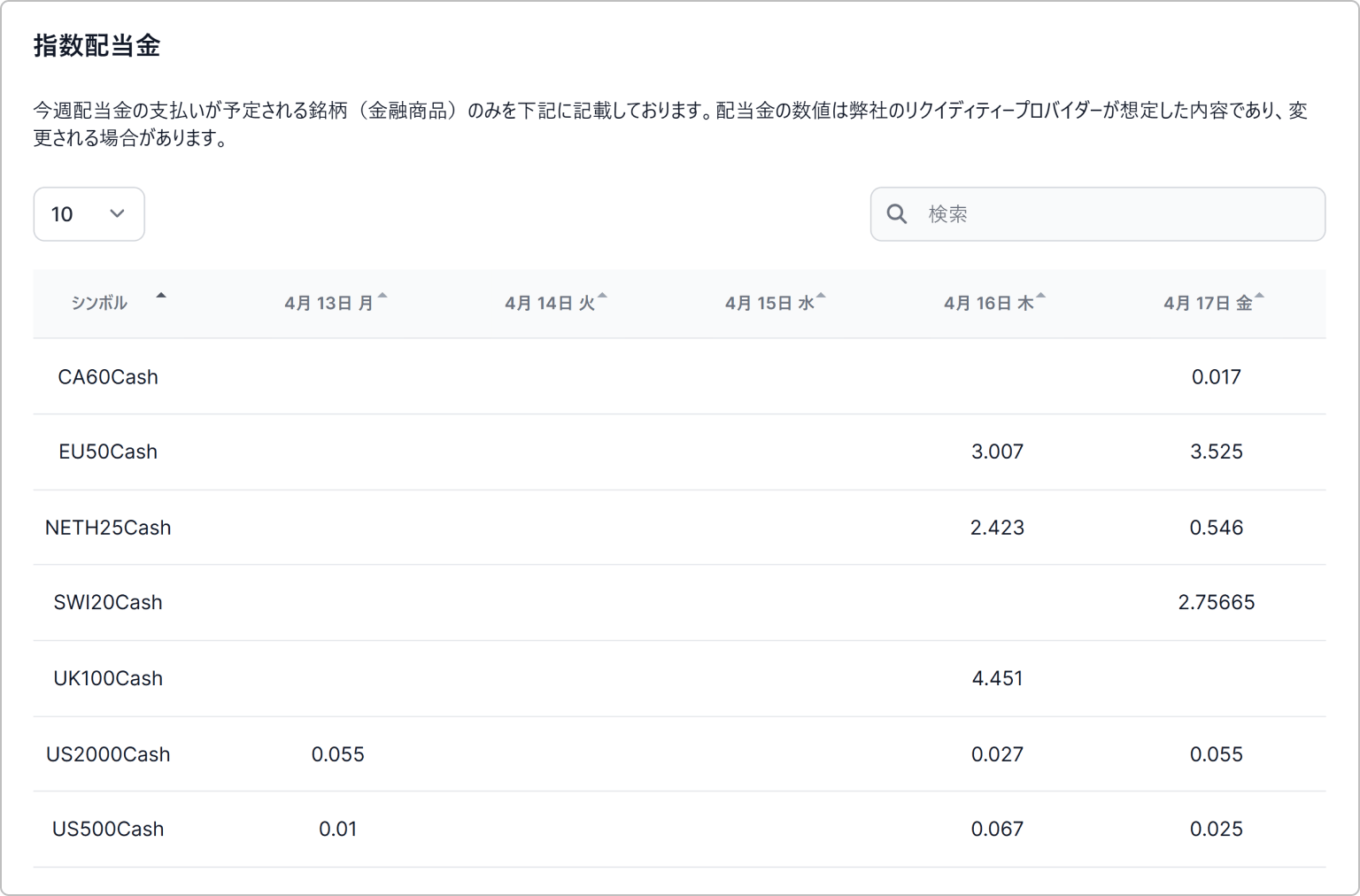Image resolution: width=1360 pixels, height=896 pixels.
Task: Click the EU50Cash symbol row
Action: pos(108,451)
